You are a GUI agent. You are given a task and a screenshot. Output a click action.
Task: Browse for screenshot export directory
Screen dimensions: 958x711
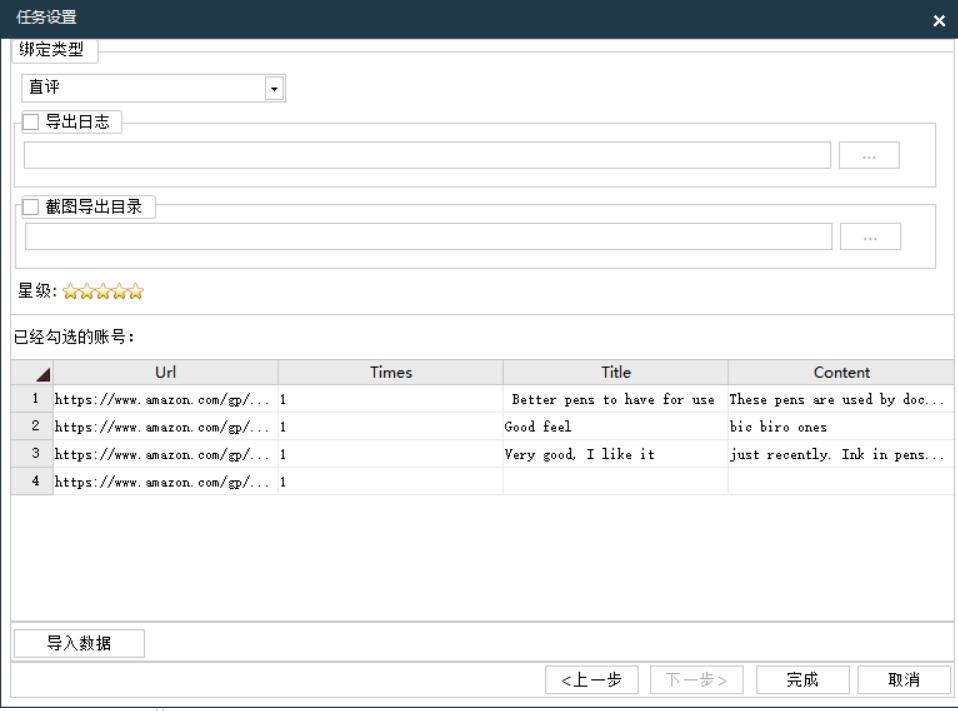(869, 237)
